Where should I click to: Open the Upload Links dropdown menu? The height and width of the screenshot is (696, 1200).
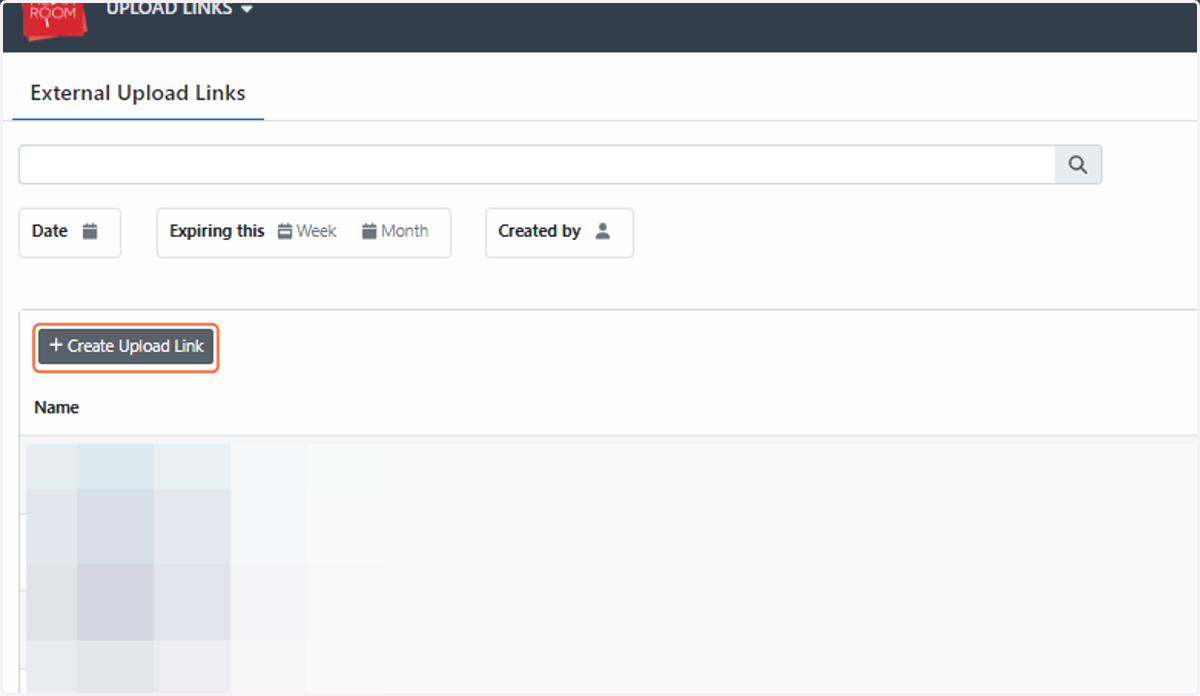pyautogui.click(x=179, y=10)
